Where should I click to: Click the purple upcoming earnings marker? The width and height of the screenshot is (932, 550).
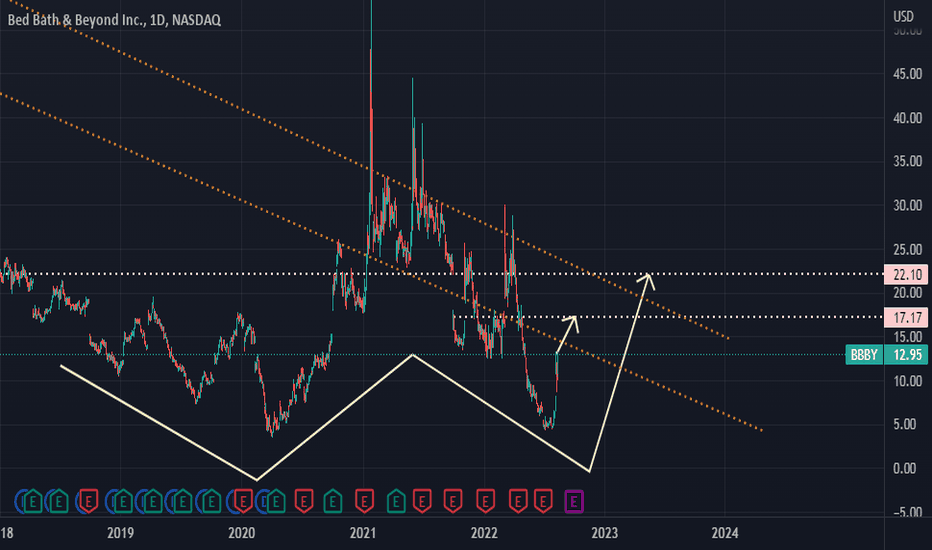pos(574,501)
